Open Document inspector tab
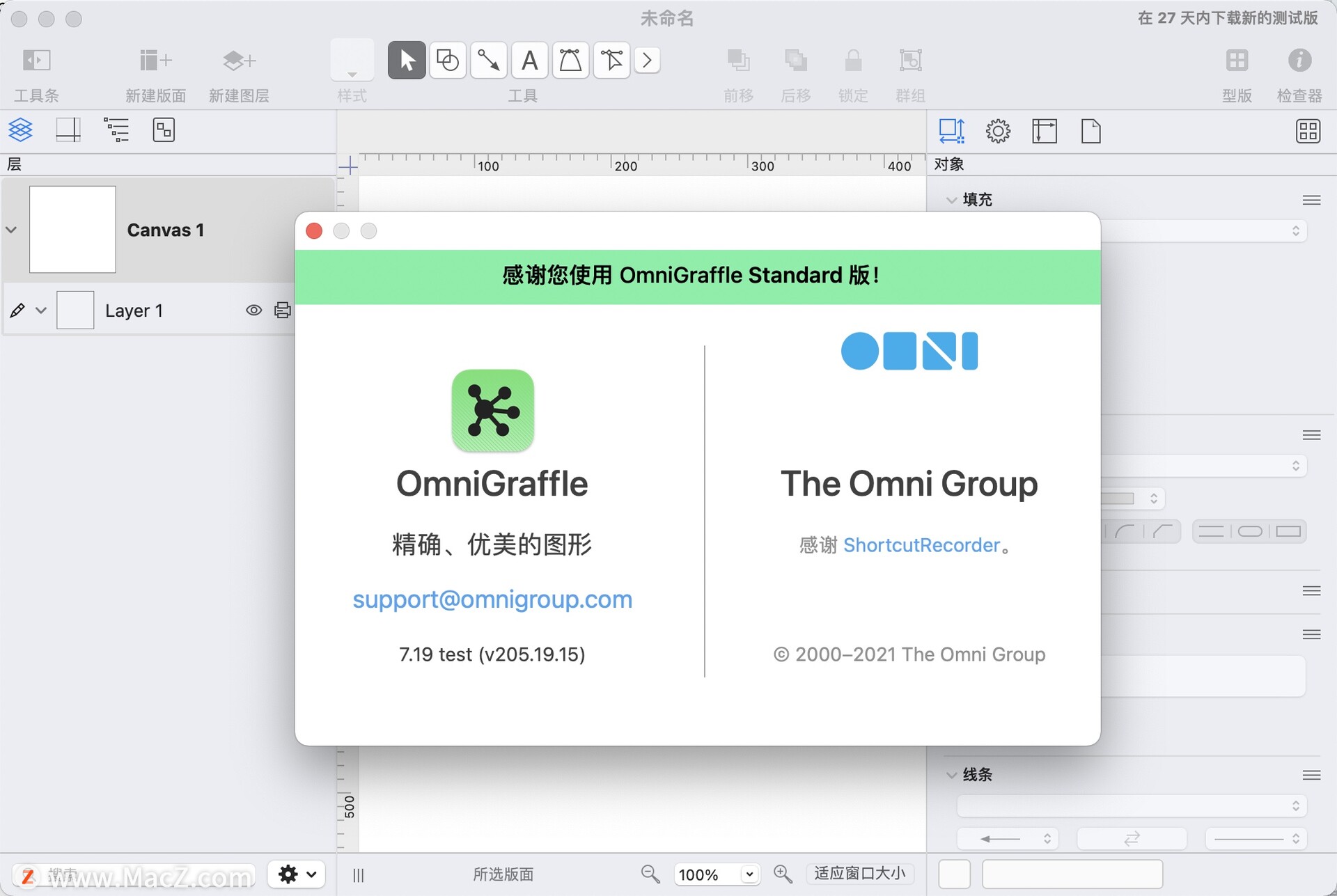Screen dimensions: 1337x896 tap(1091, 131)
